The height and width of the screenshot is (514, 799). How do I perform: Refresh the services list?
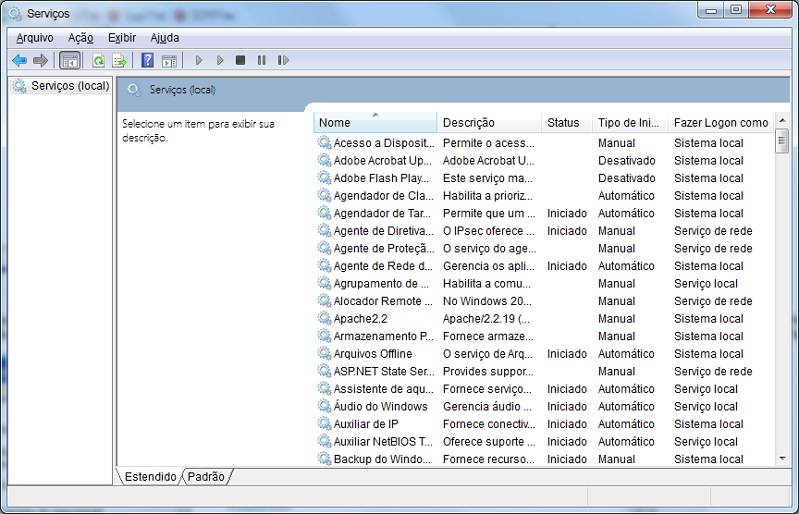click(x=98, y=61)
